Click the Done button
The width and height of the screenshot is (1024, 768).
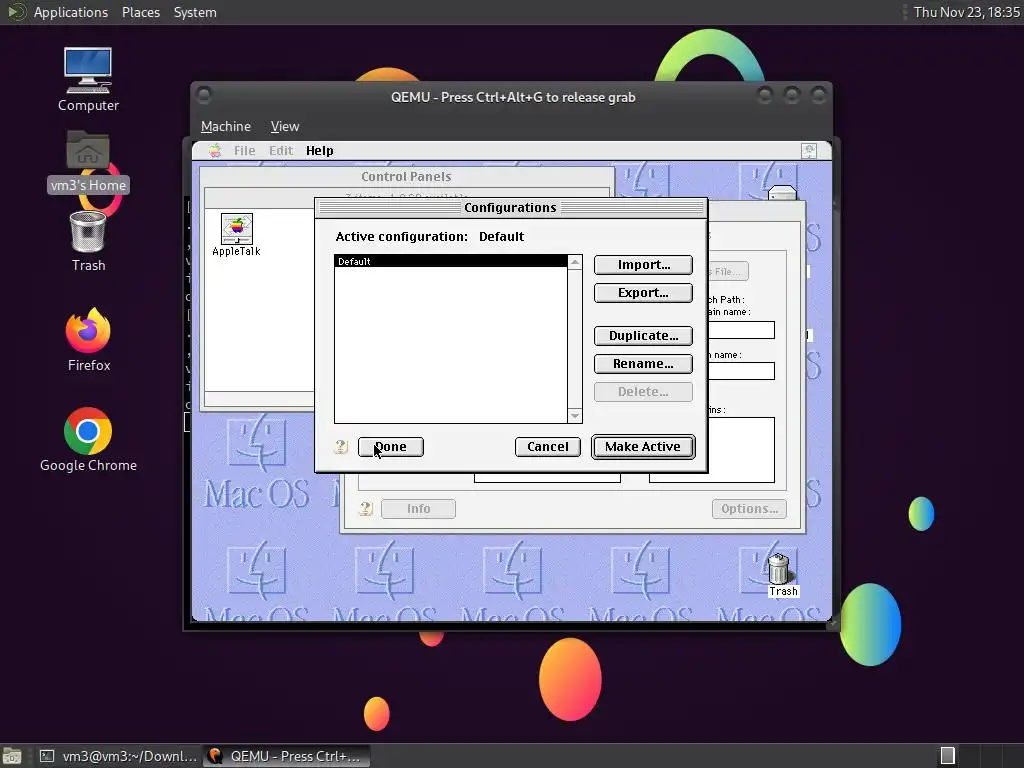[x=391, y=447]
